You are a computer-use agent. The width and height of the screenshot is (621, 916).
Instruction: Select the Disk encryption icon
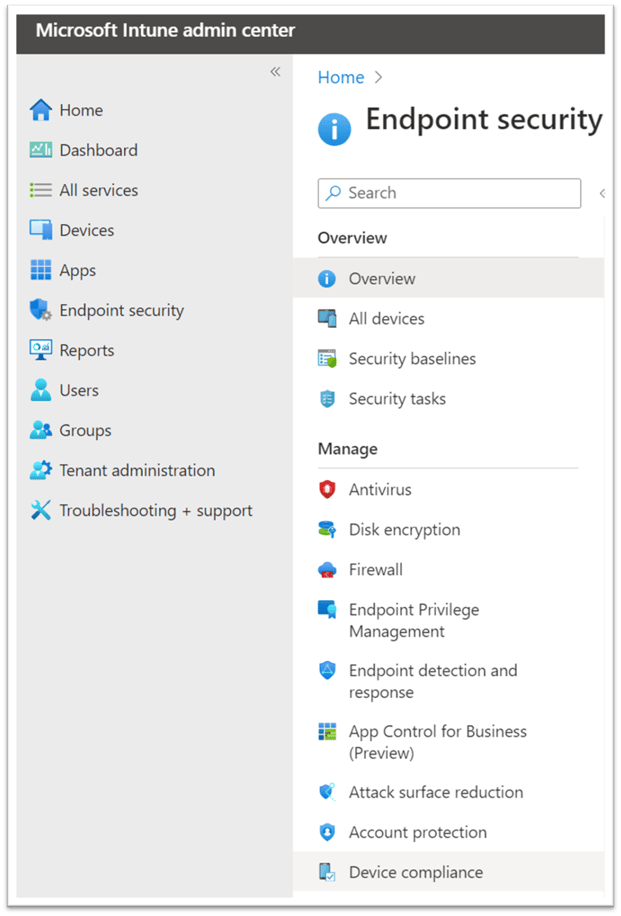pyautogui.click(x=327, y=530)
